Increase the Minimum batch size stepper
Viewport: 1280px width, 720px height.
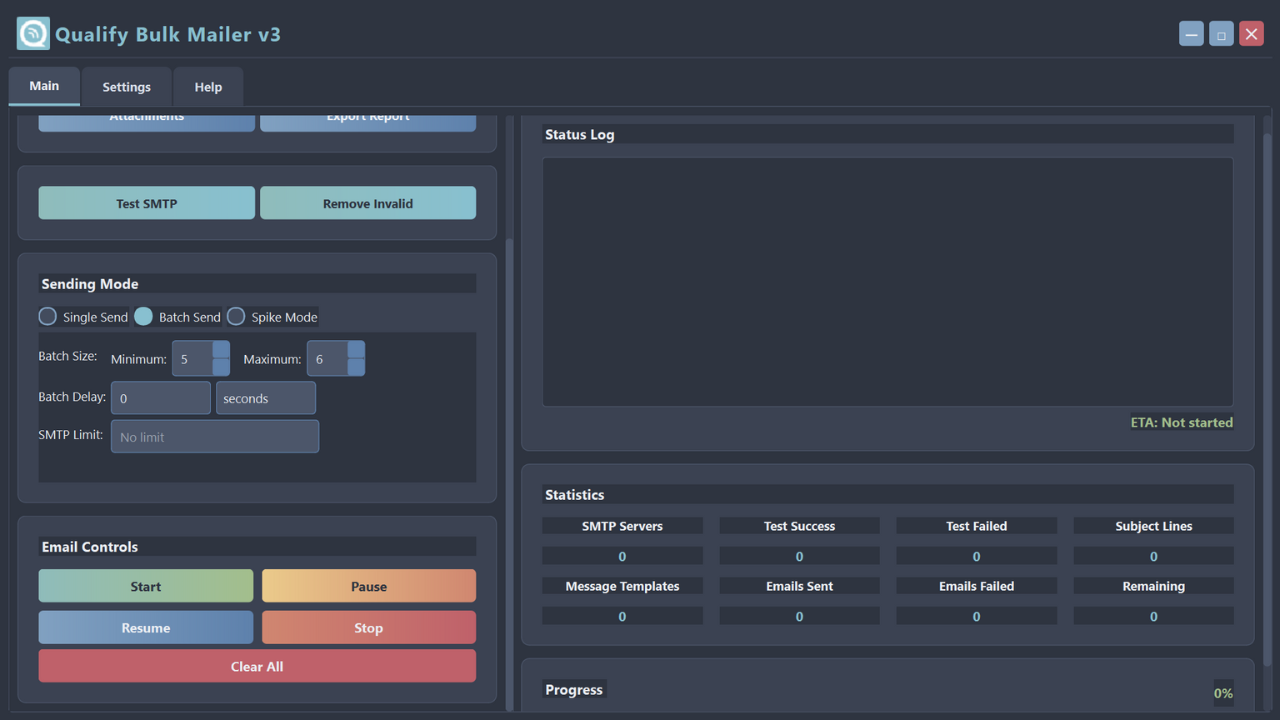pyautogui.click(x=221, y=350)
